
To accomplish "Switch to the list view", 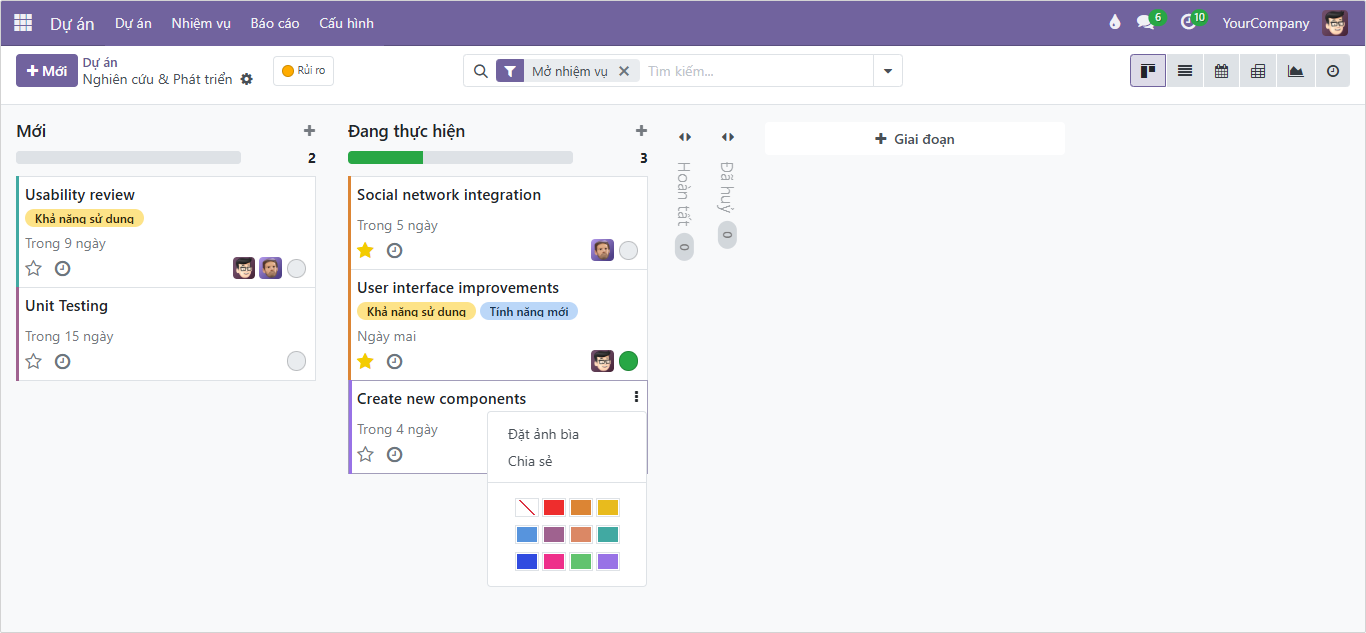I will coord(1185,71).
